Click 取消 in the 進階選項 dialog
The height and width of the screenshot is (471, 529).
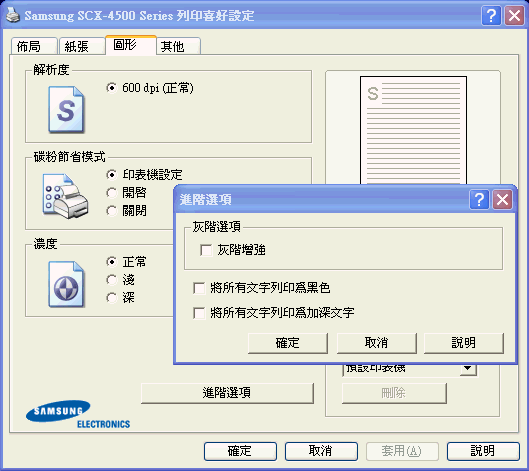(377, 343)
